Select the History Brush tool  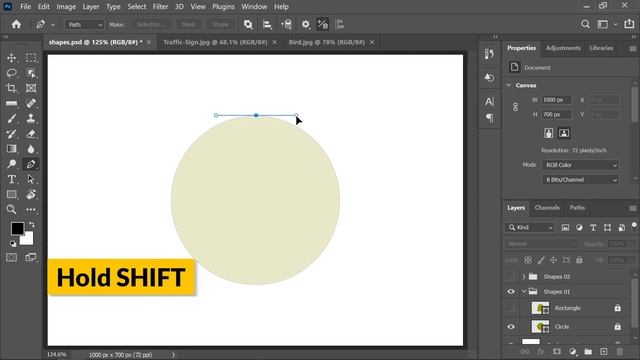tap(11, 134)
